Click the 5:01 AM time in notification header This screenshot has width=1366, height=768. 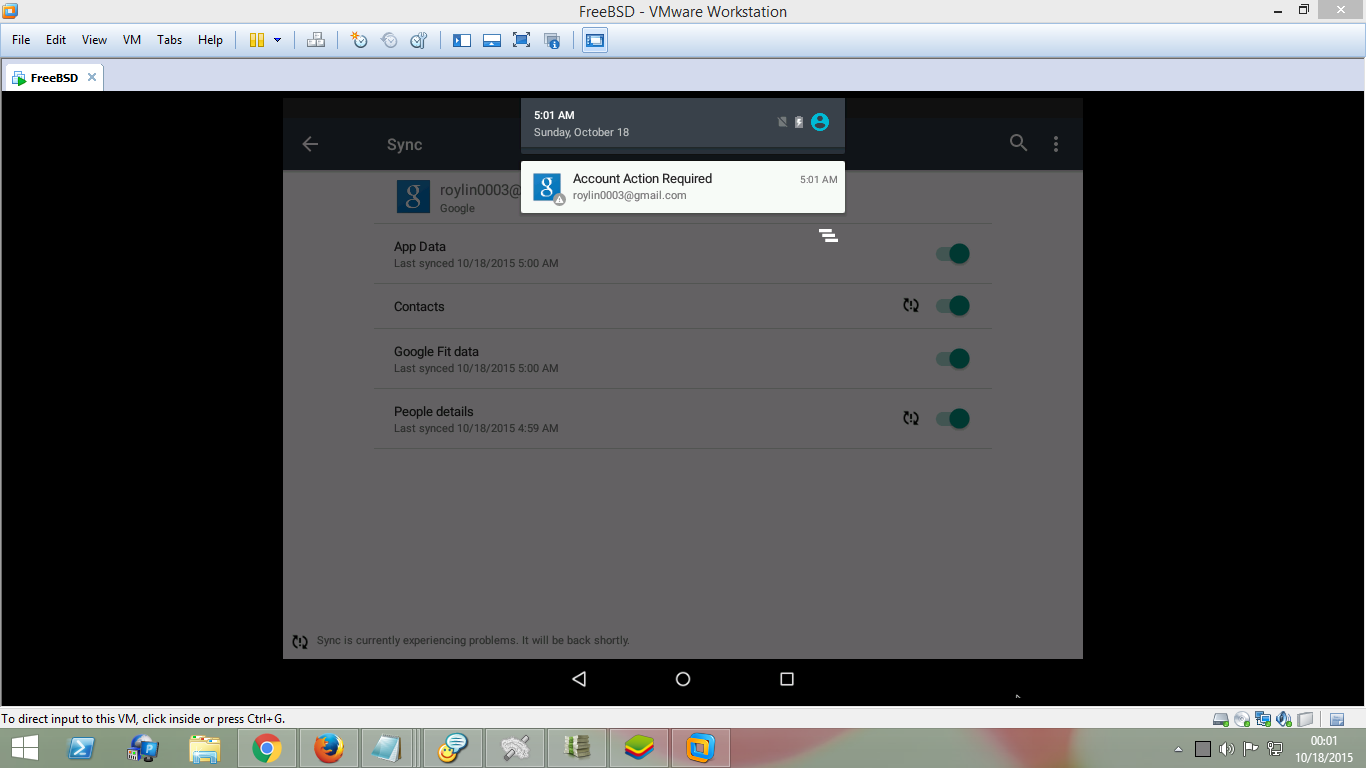554,115
